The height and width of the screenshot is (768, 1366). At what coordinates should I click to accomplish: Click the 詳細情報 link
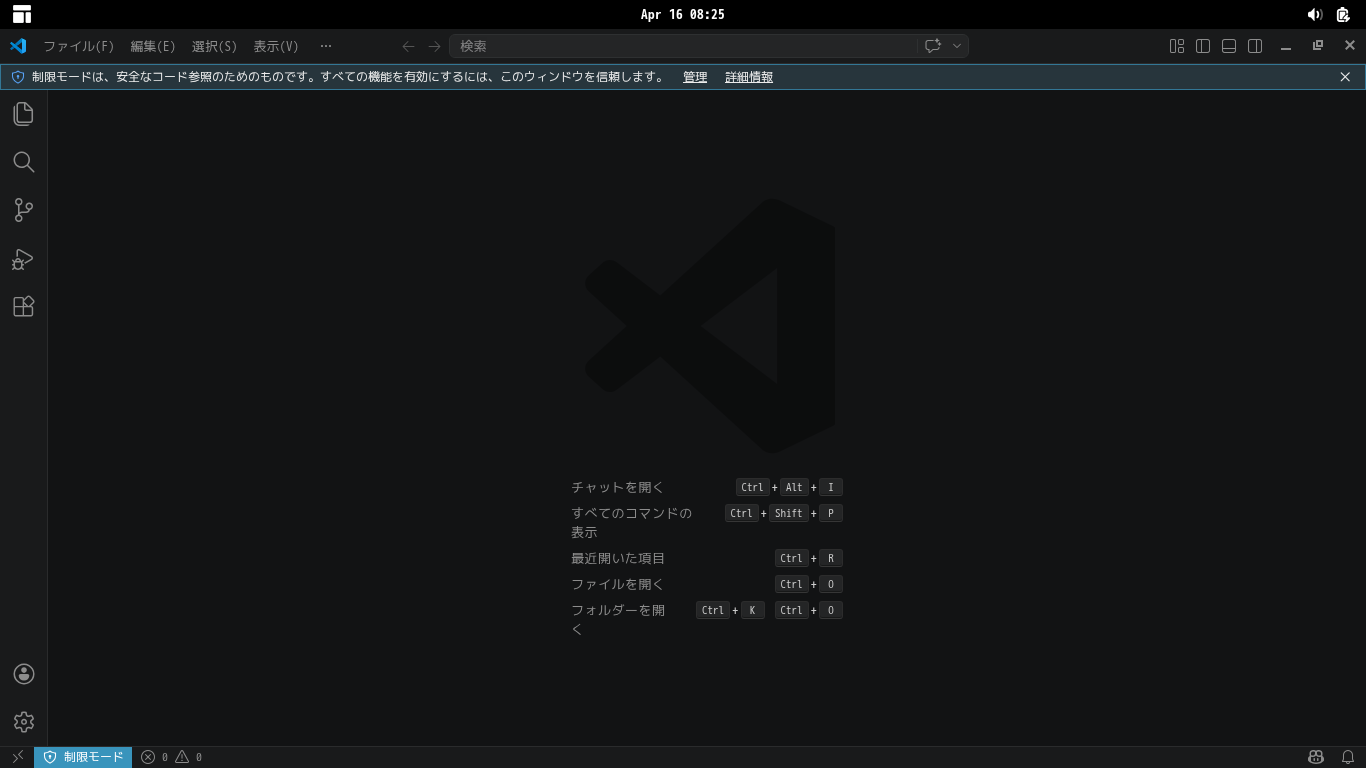[749, 77]
